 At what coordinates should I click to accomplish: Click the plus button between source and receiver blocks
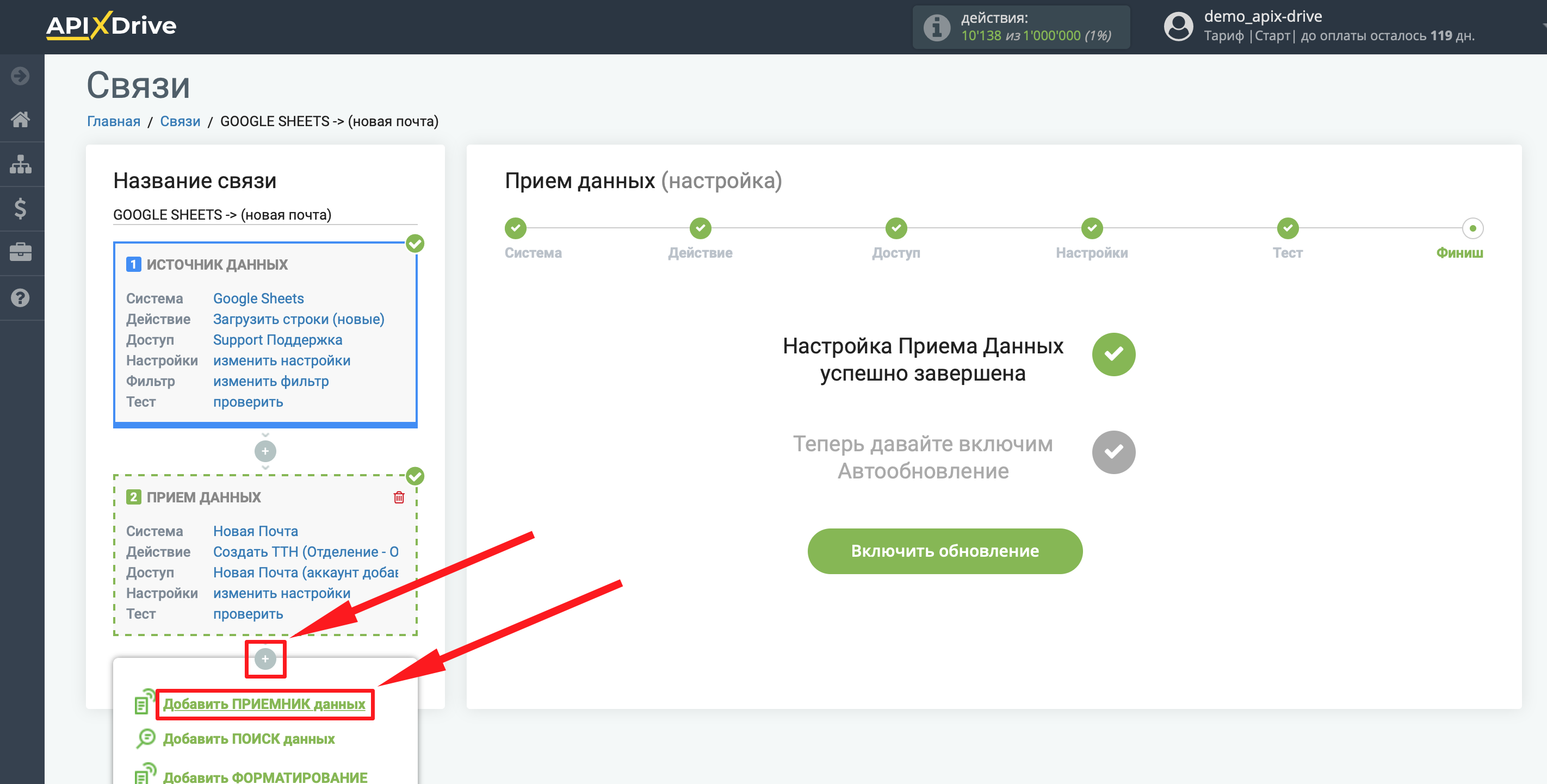click(x=265, y=451)
